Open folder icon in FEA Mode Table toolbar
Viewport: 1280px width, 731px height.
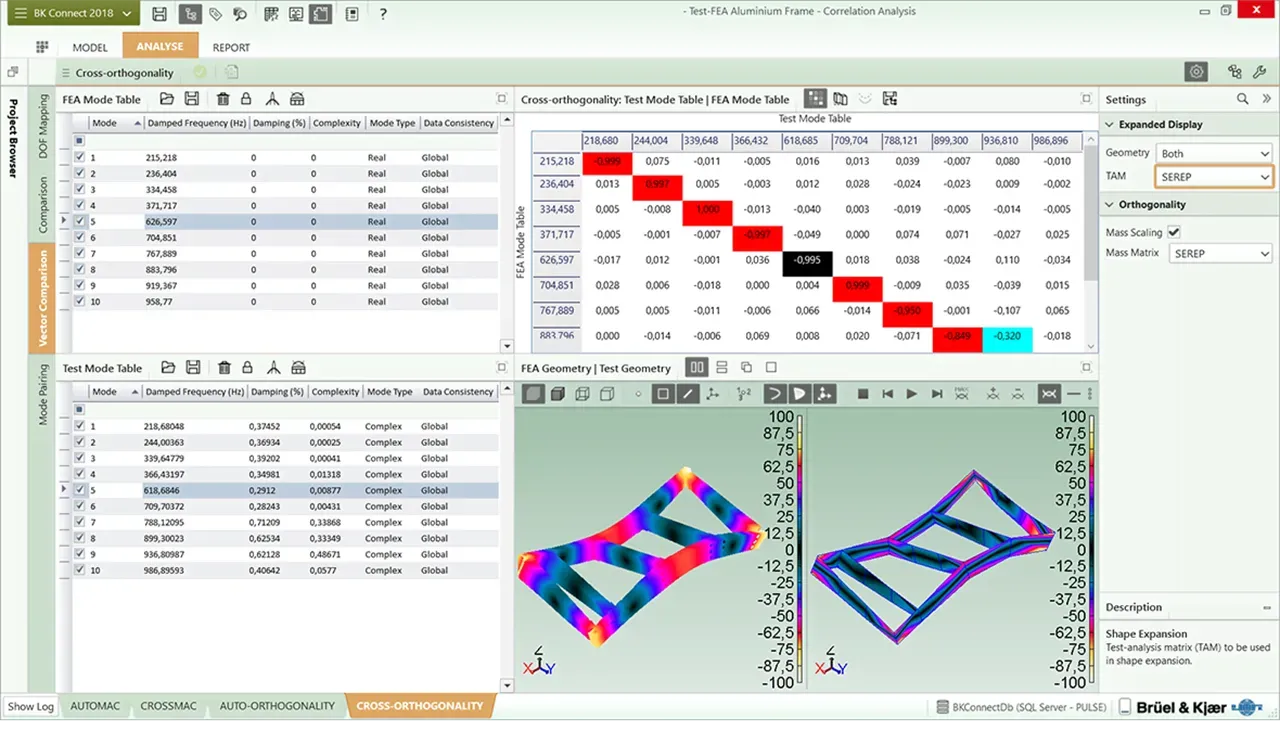tap(167, 99)
